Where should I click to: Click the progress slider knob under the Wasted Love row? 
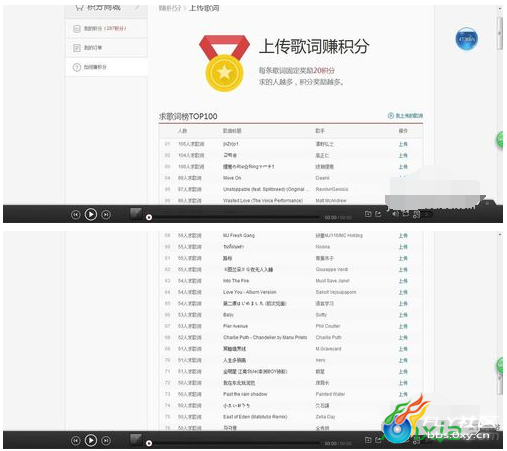pyautogui.click(x=149, y=217)
